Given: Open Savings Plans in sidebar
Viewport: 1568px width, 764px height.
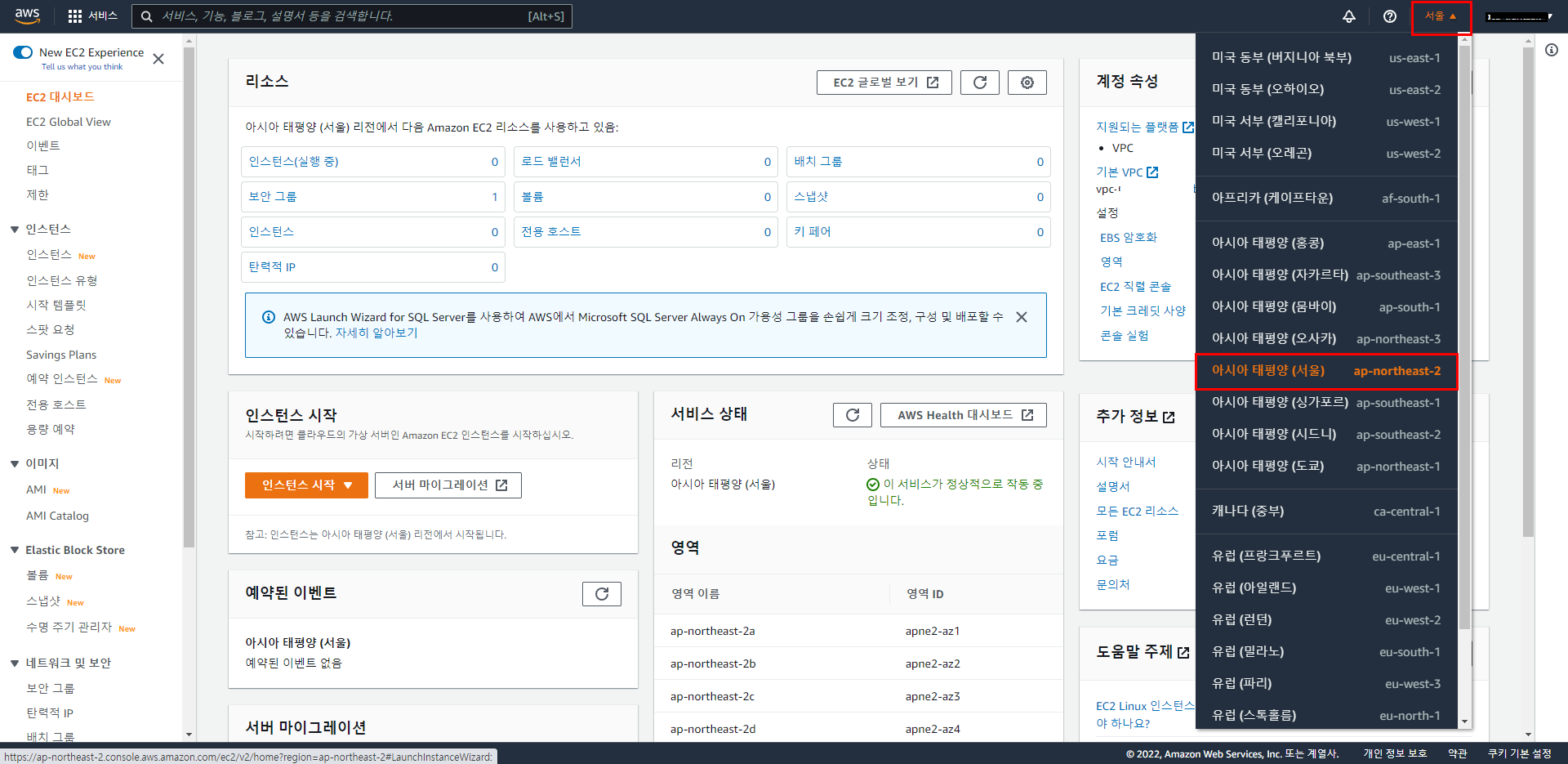Looking at the screenshot, I should [x=61, y=355].
